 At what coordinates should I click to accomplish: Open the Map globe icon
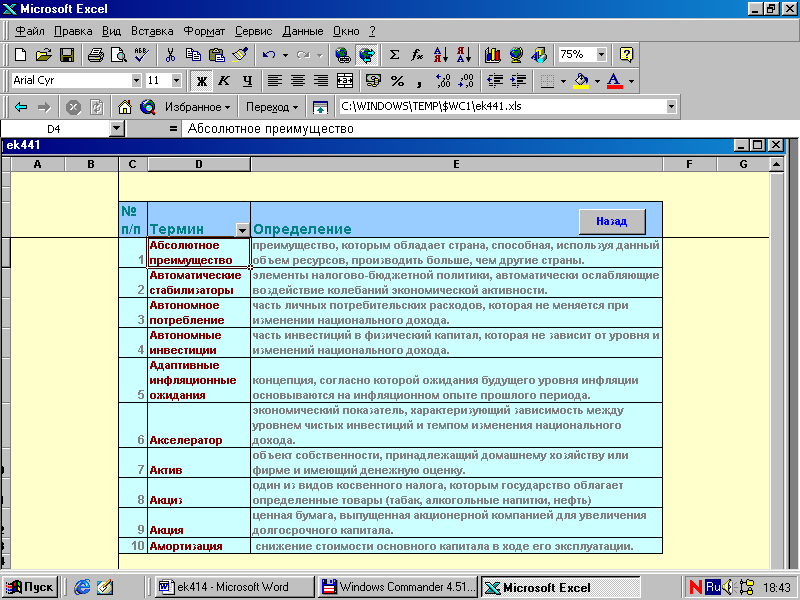(x=516, y=55)
